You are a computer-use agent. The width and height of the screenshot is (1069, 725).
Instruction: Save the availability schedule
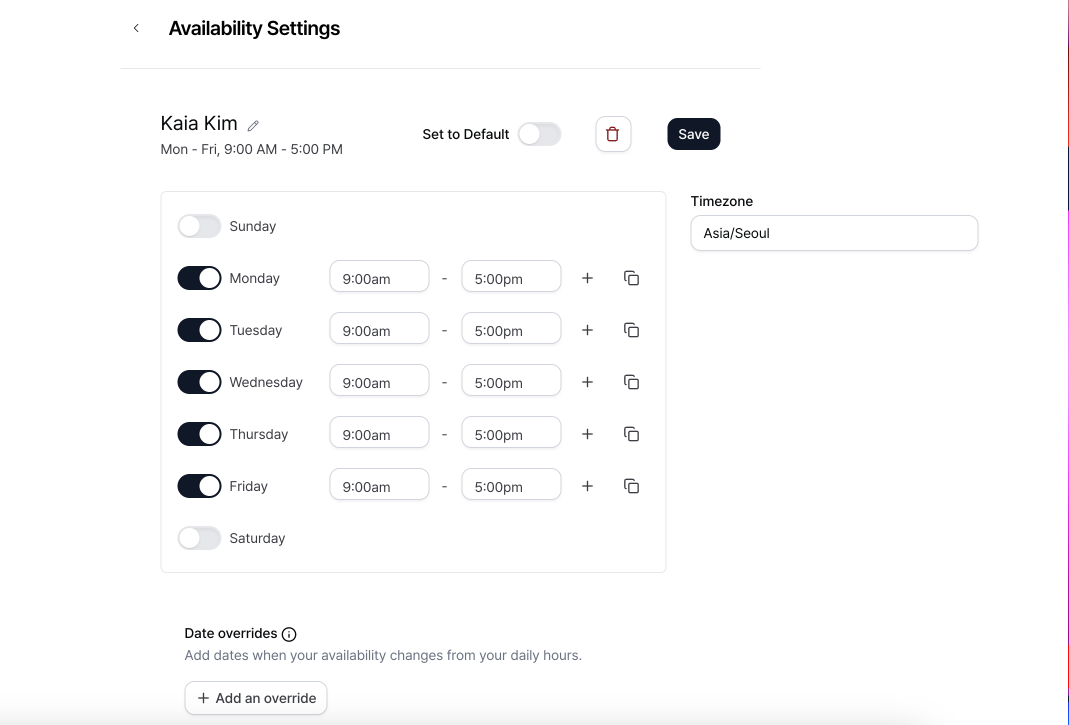693,134
